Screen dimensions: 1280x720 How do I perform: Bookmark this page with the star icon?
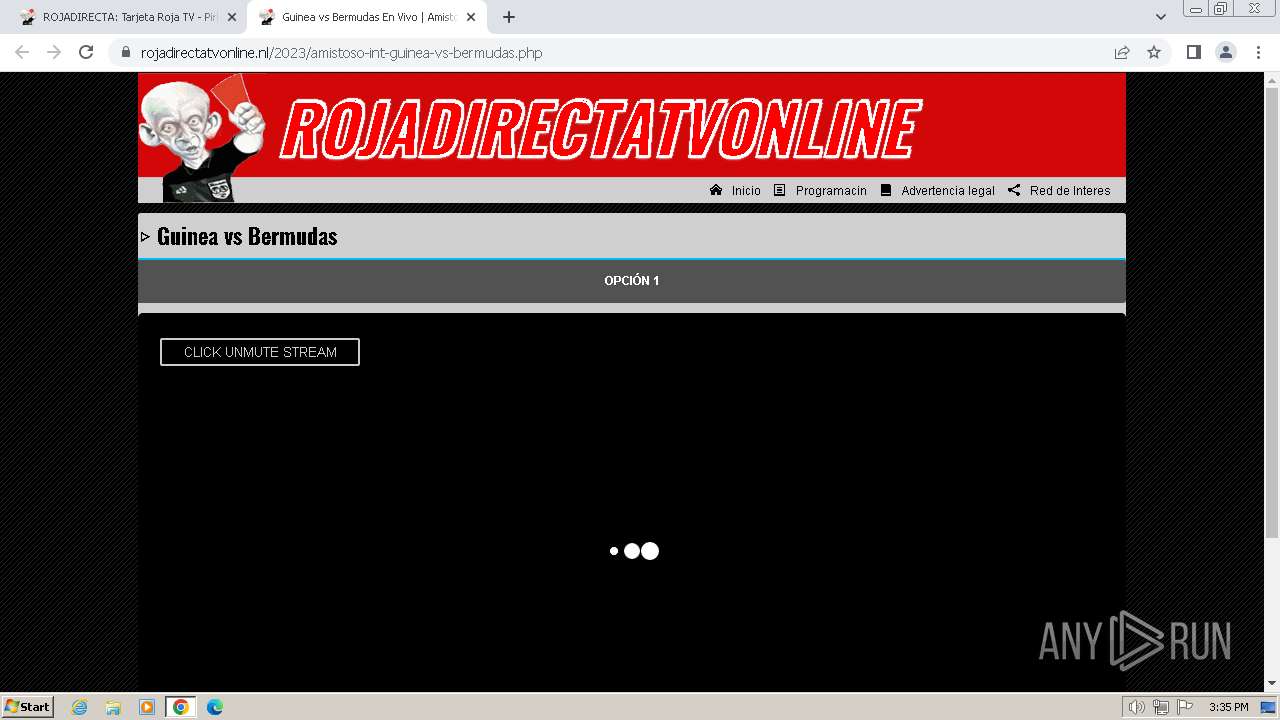click(x=1154, y=53)
